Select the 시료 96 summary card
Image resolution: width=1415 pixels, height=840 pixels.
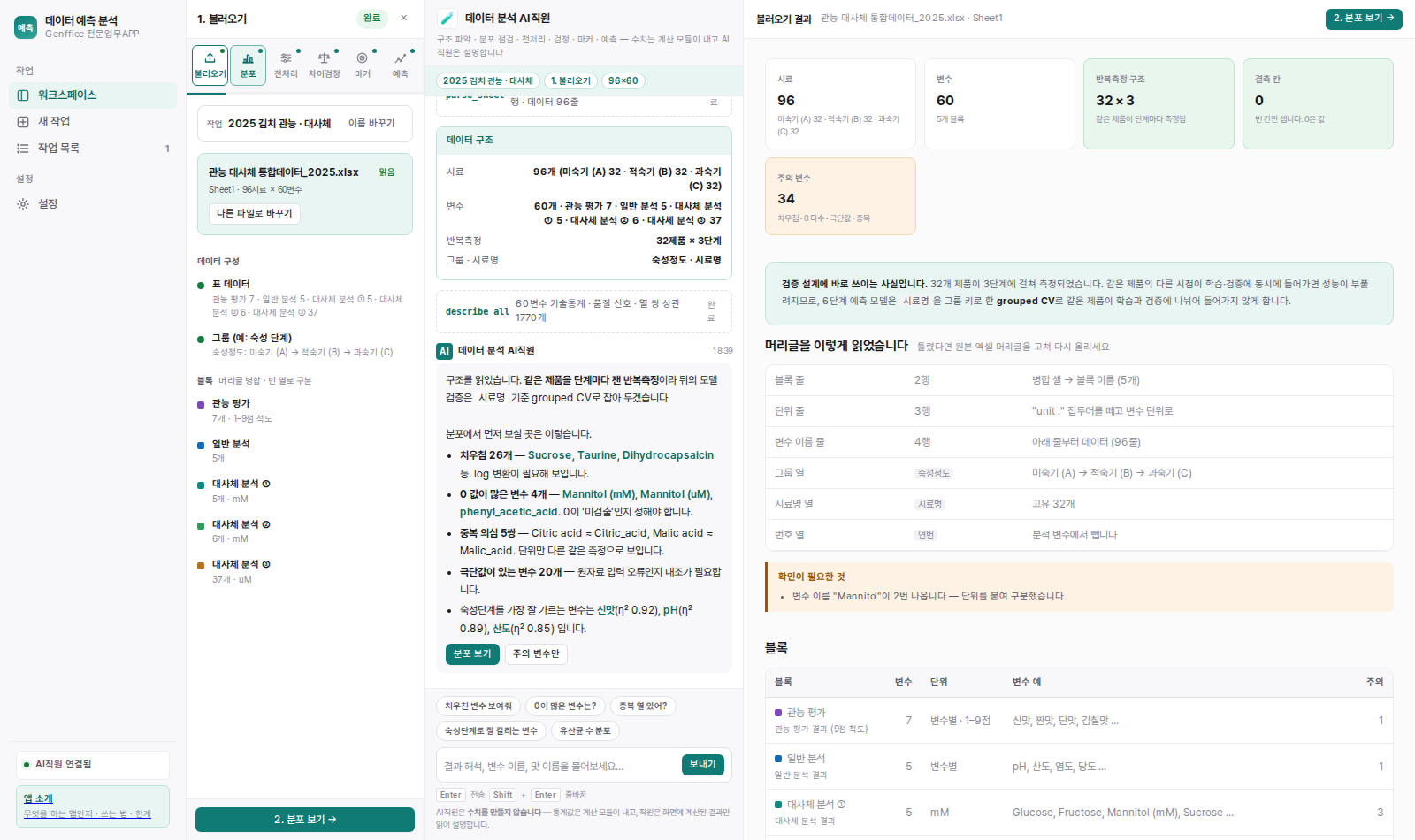840,103
